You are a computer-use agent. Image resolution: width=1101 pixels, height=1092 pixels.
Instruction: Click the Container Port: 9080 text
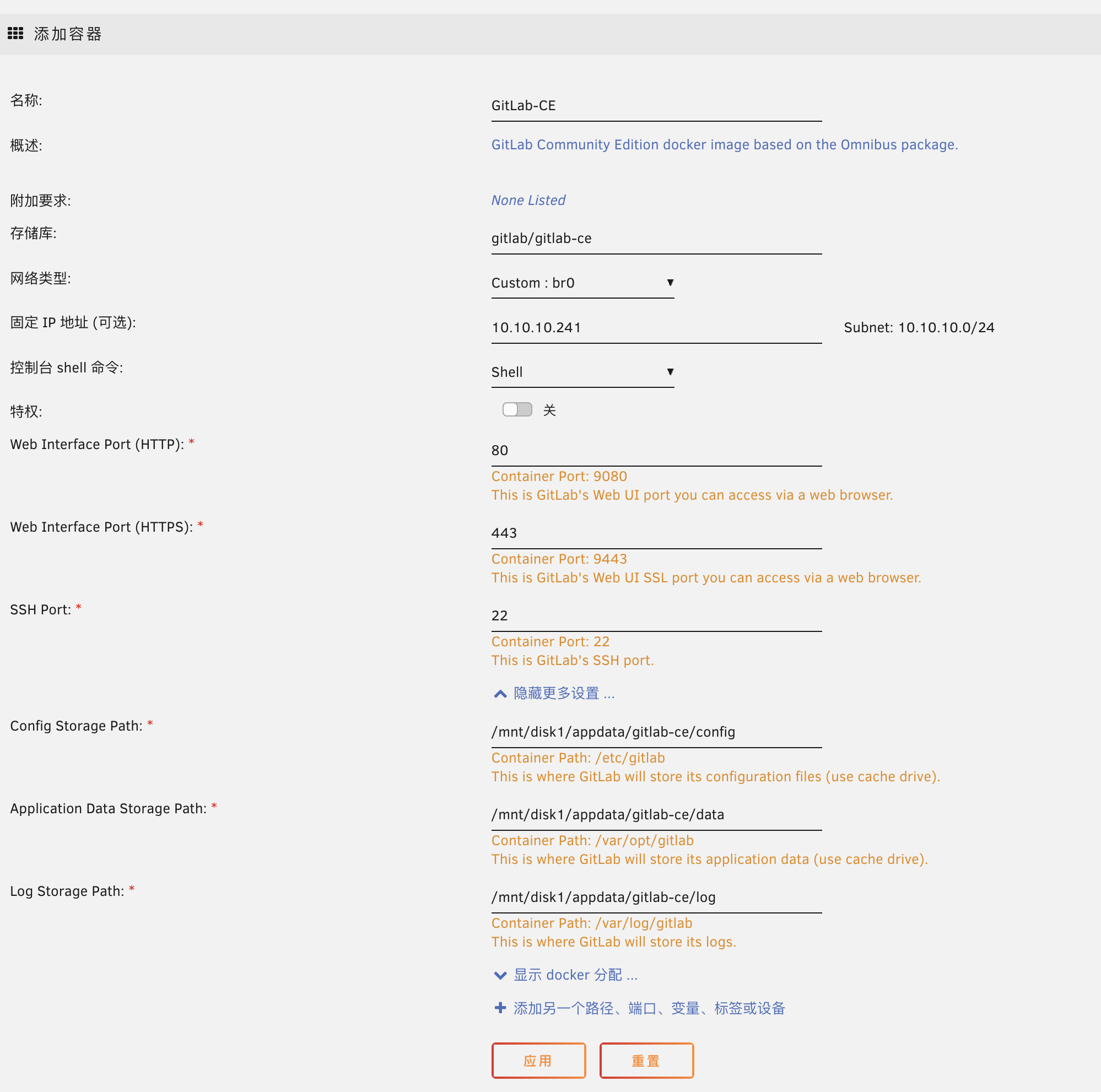click(559, 476)
